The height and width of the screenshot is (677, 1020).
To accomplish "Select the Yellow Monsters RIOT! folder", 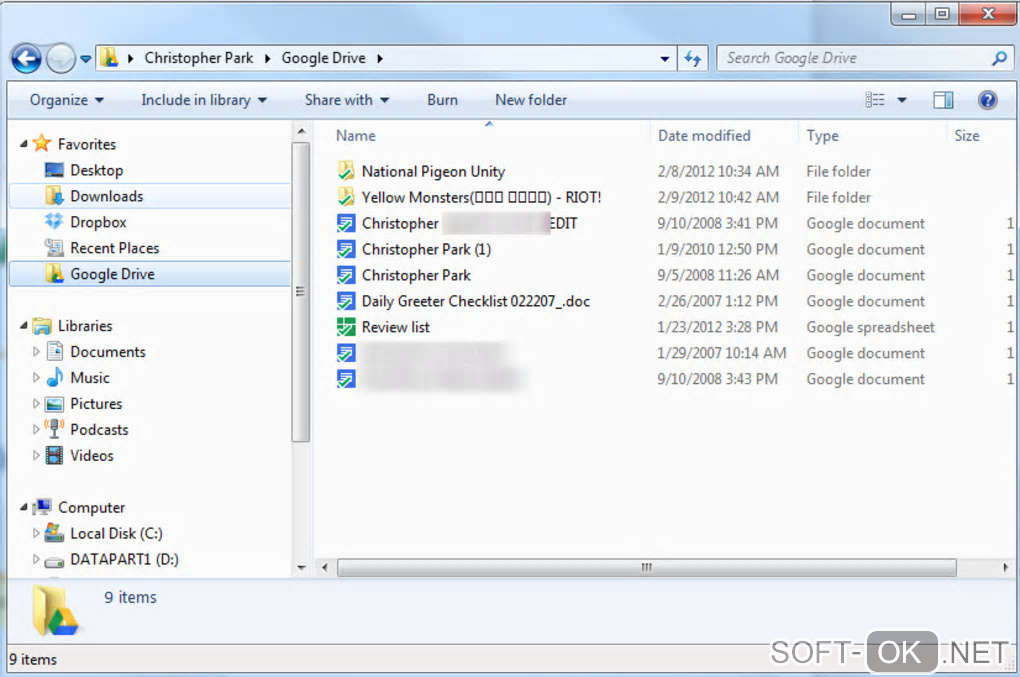I will tap(469, 197).
